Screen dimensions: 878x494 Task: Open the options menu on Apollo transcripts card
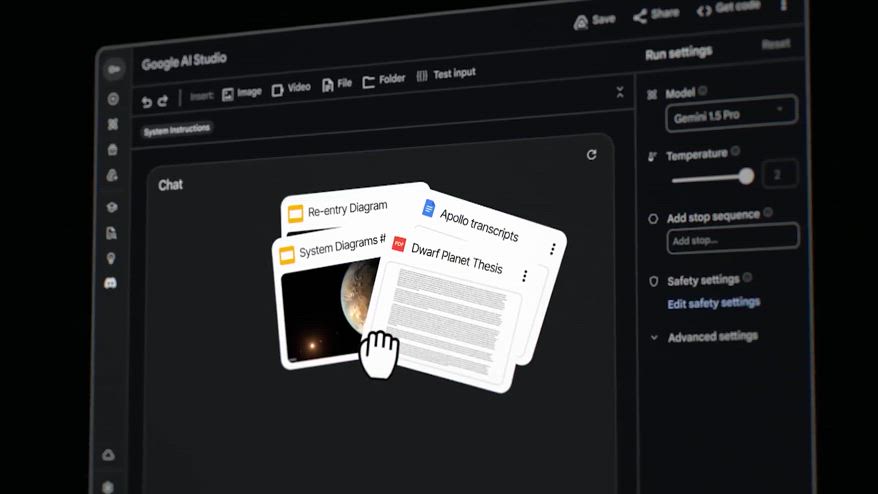click(553, 249)
